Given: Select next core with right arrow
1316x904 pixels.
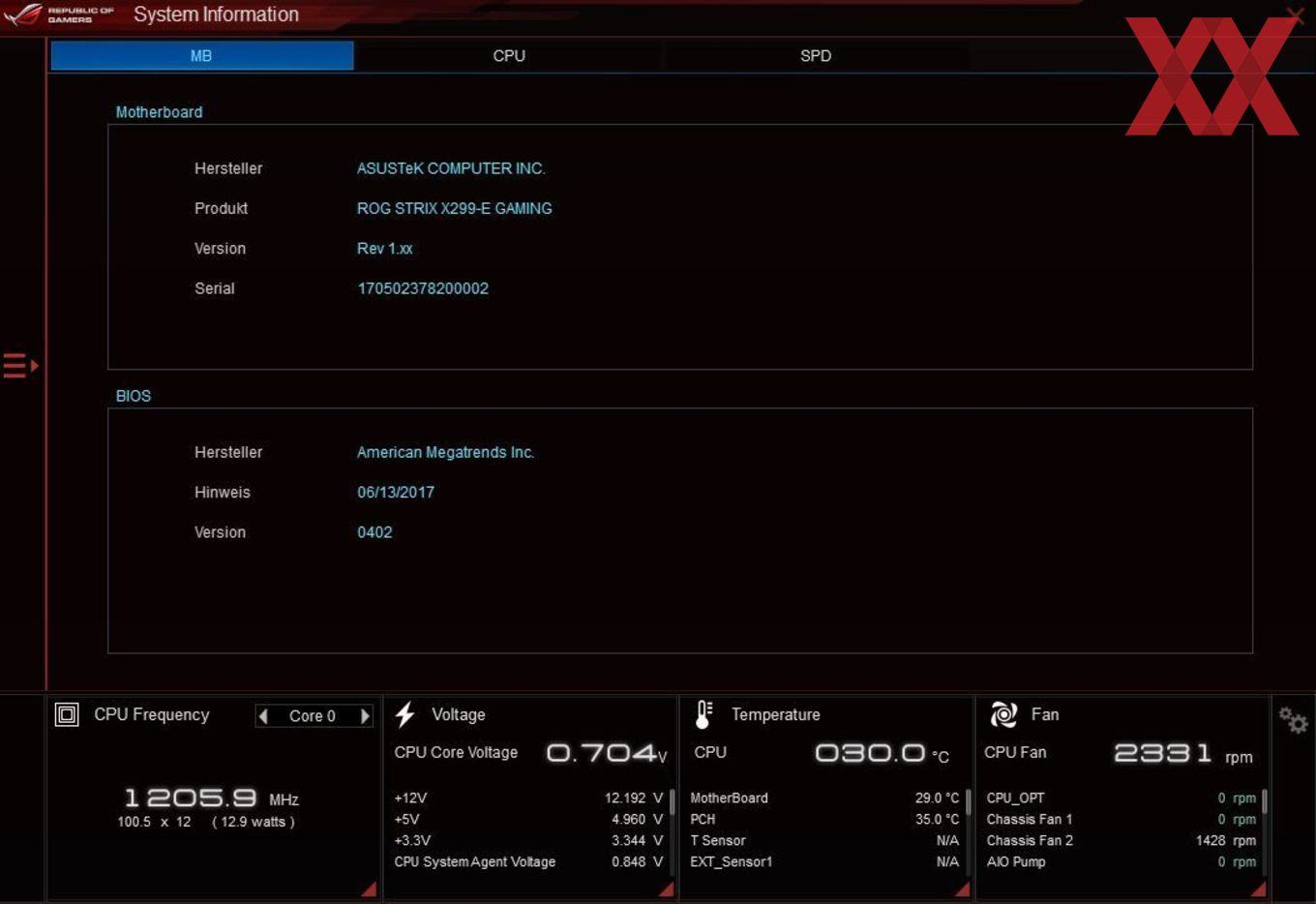Looking at the screenshot, I should tap(365, 716).
